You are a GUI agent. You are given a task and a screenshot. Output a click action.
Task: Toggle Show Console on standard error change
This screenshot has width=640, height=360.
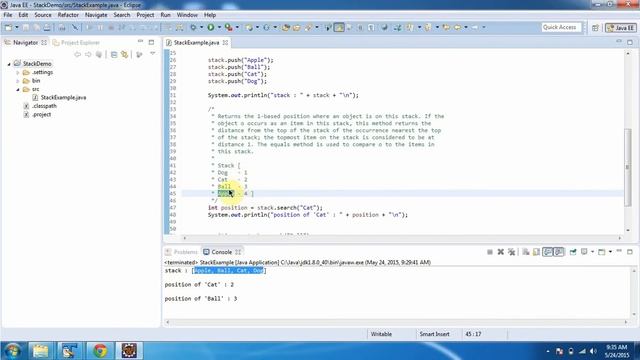point(559,252)
